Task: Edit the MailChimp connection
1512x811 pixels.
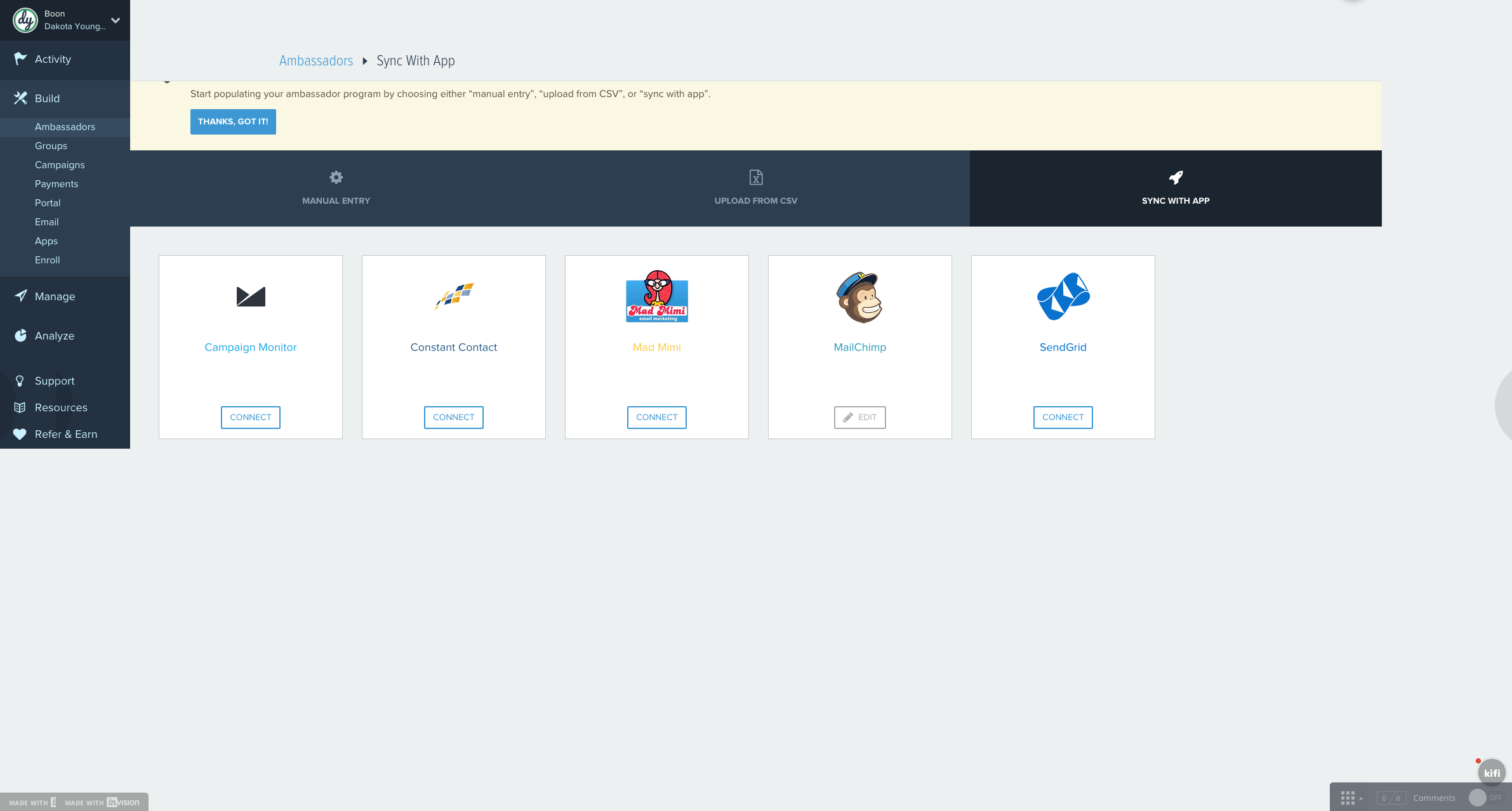Action: point(860,418)
